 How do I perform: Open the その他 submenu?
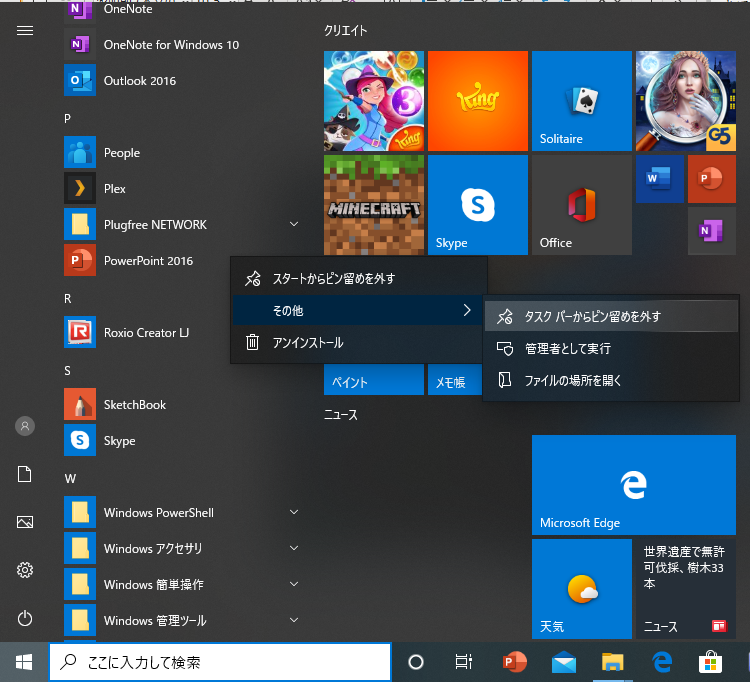pyautogui.click(x=359, y=310)
